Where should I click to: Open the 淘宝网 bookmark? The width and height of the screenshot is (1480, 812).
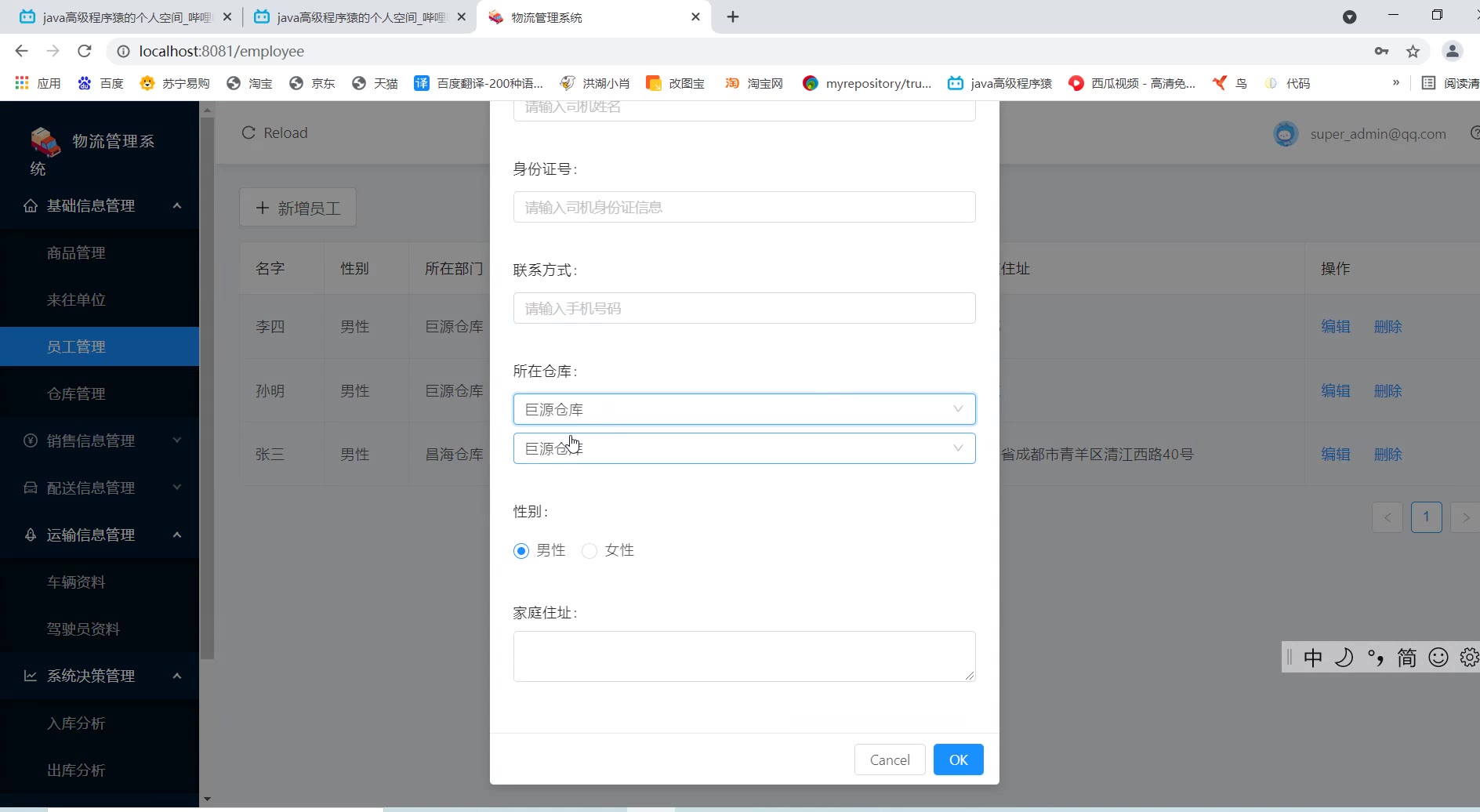click(x=754, y=83)
